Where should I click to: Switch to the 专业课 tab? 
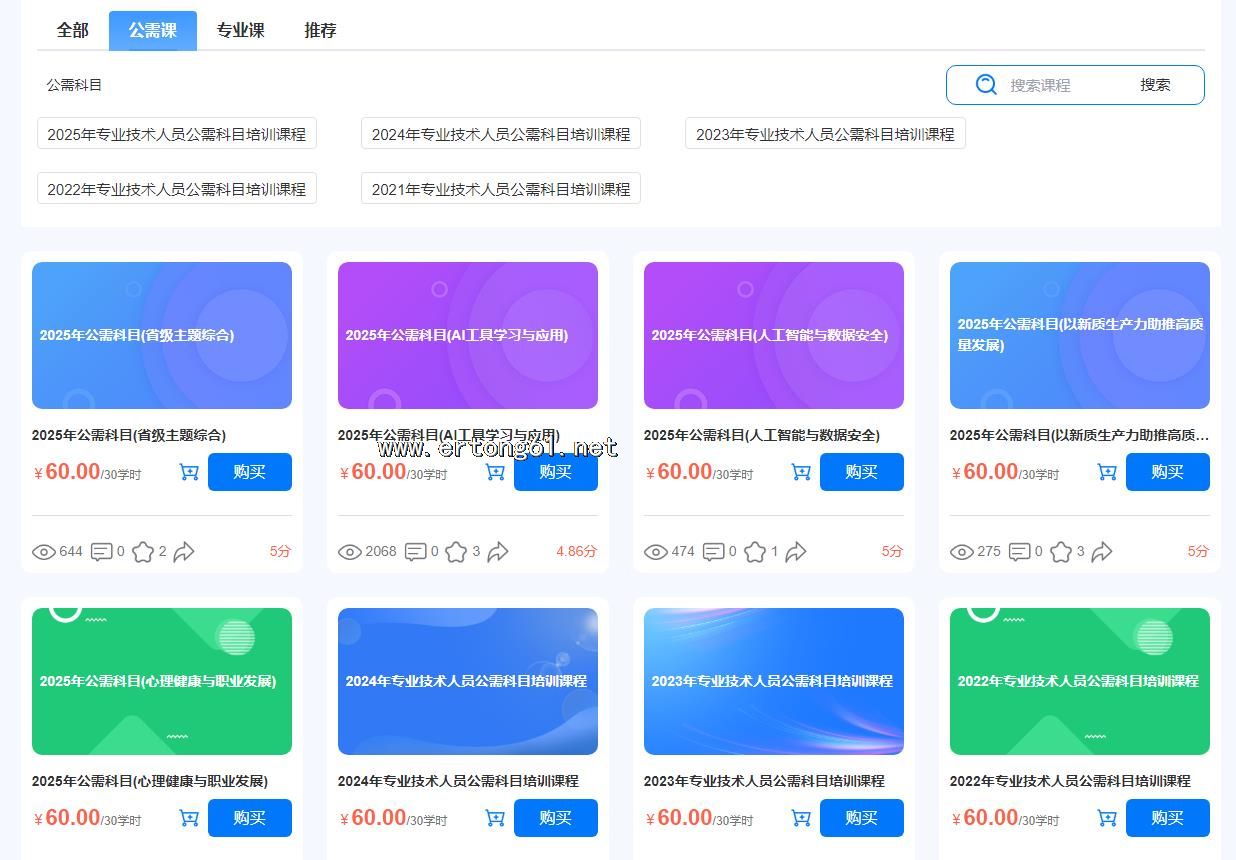(240, 31)
